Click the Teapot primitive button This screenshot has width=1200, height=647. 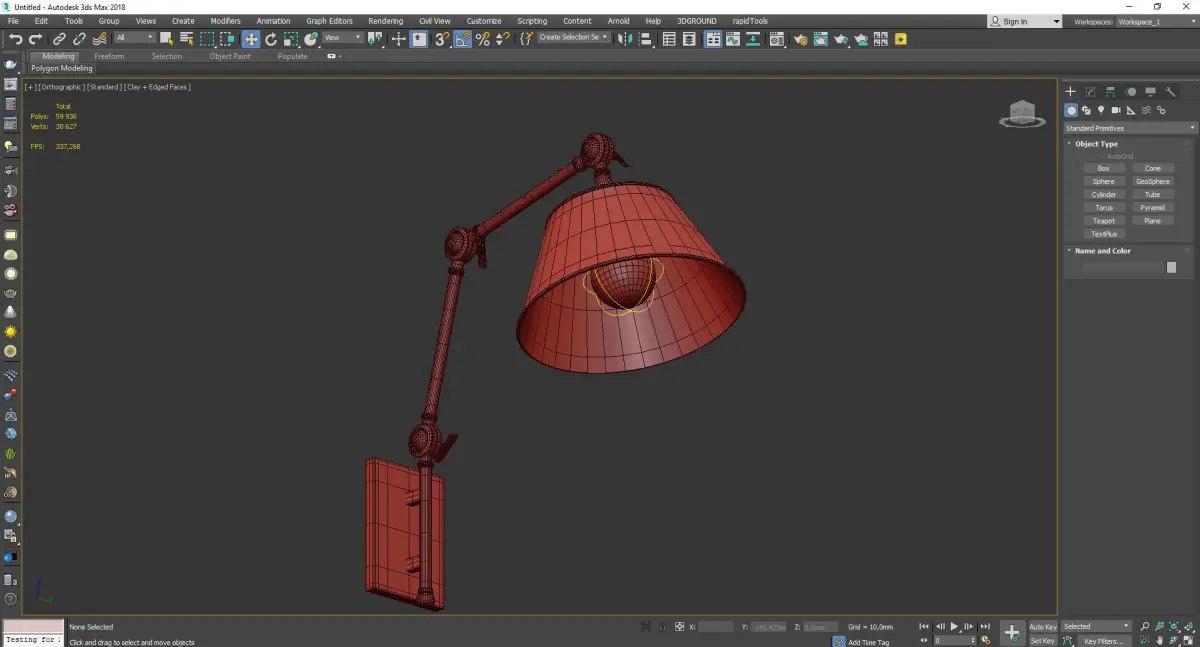click(1104, 221)
